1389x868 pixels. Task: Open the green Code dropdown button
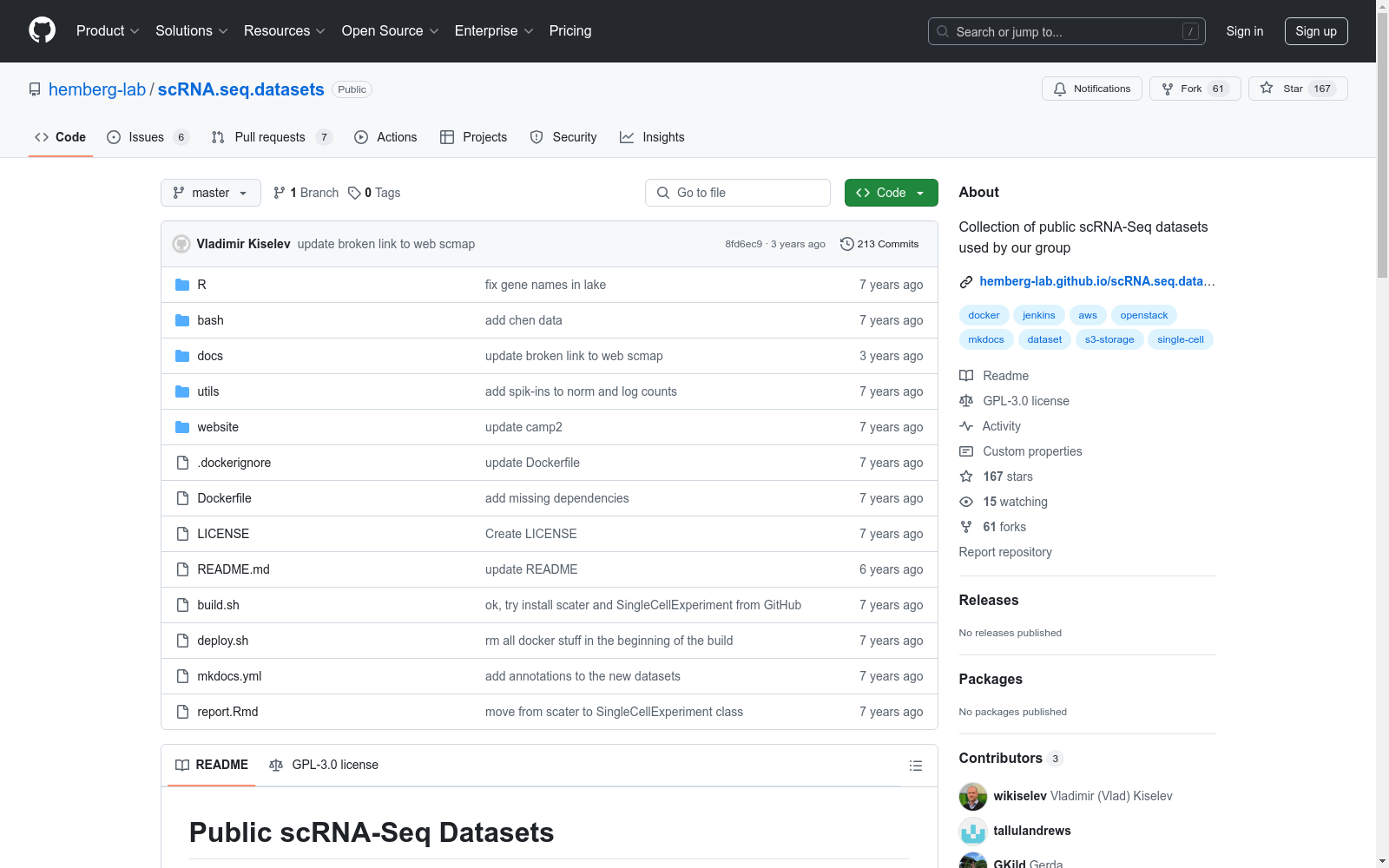[891, 193]
